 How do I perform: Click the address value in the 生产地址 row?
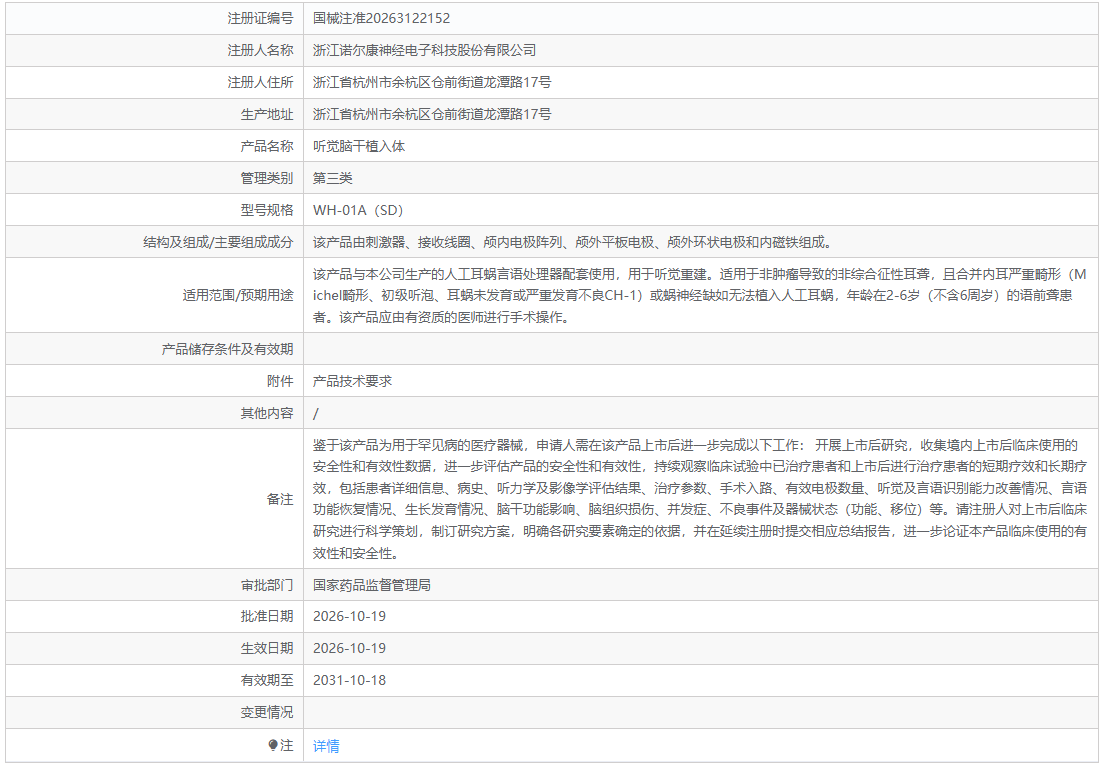coord(432,114)
